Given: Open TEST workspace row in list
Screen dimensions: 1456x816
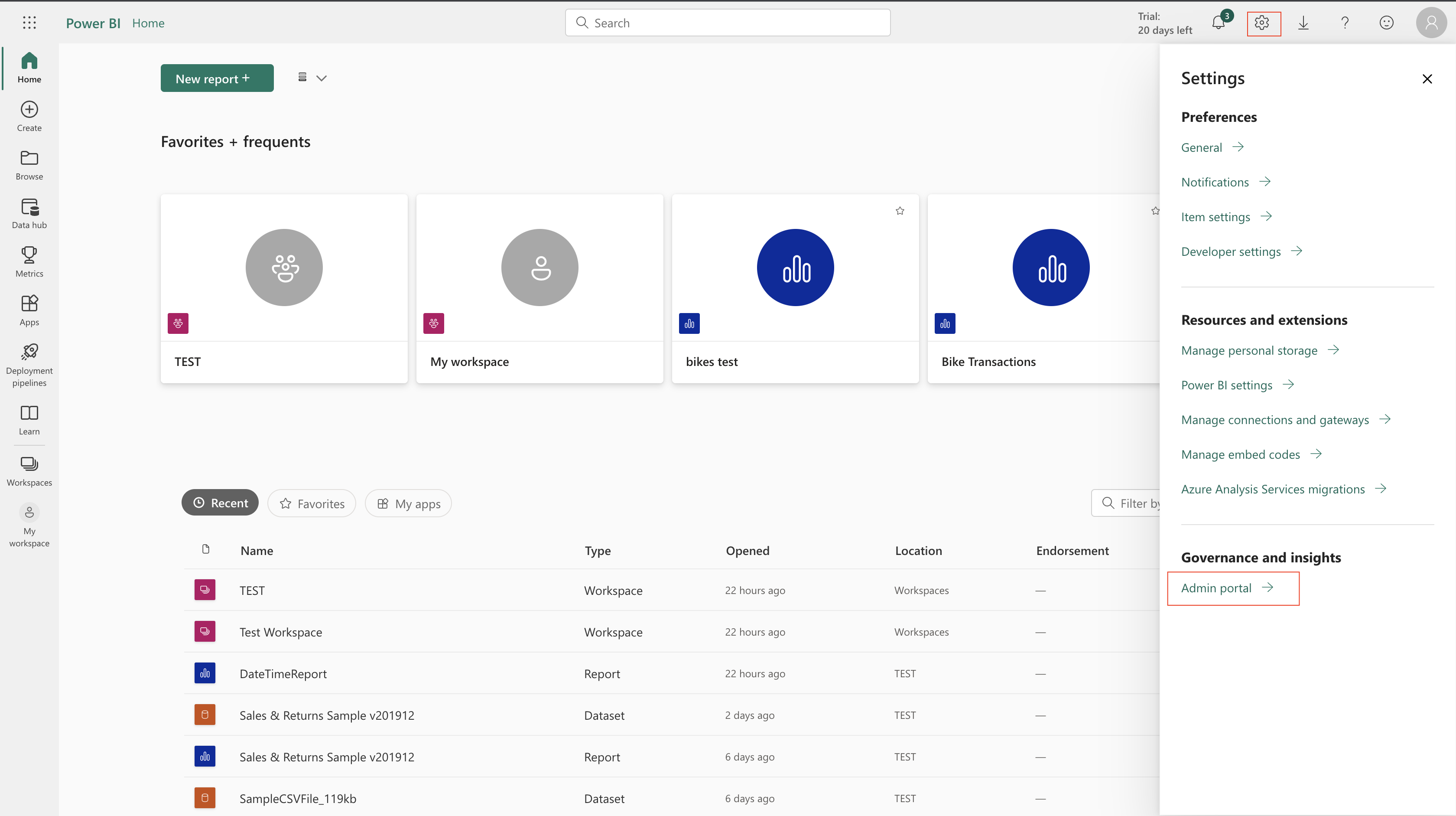Looking at the screenshot, I should pos(672,590).
